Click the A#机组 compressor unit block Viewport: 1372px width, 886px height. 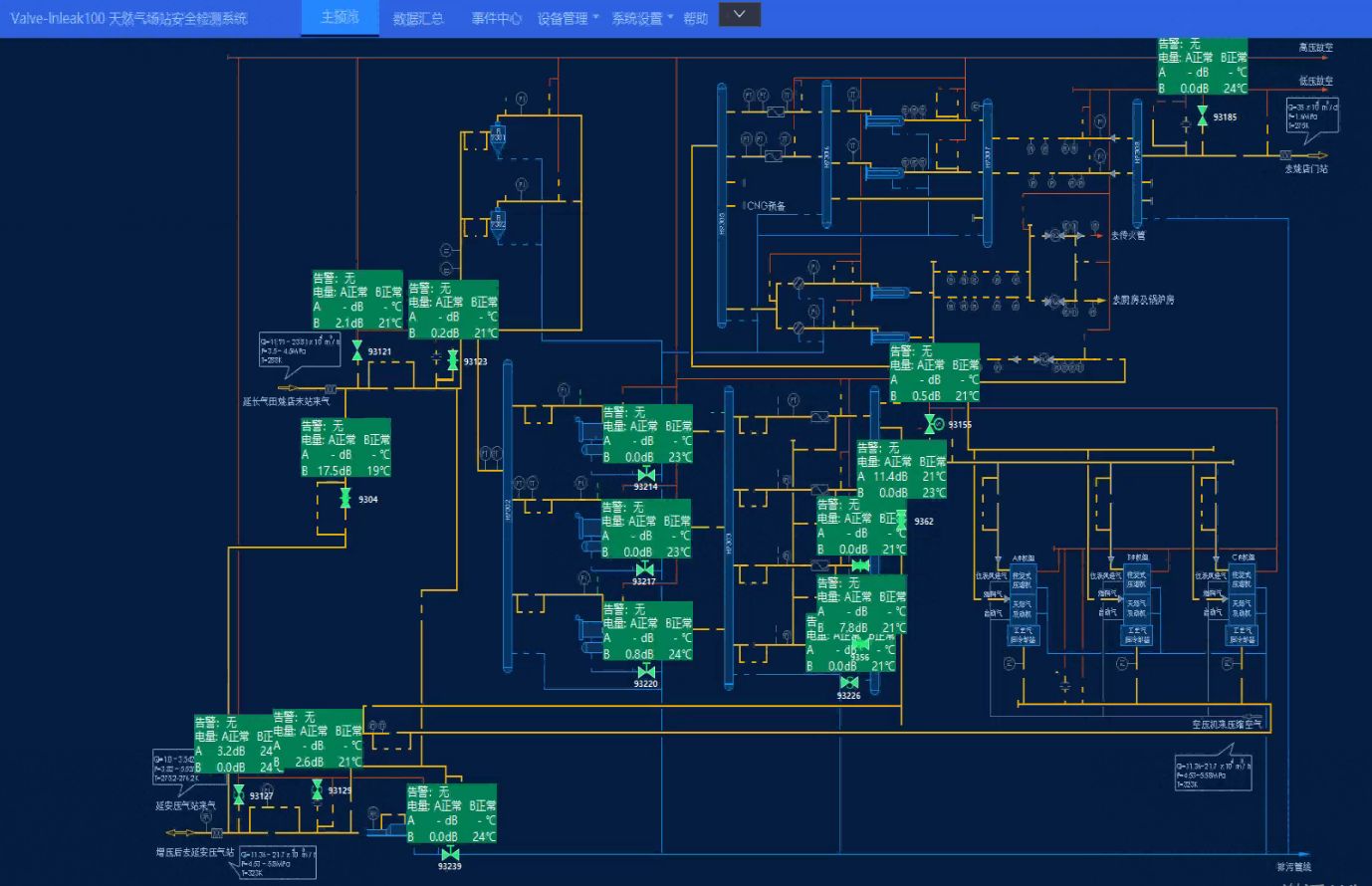coord(1022,594)
